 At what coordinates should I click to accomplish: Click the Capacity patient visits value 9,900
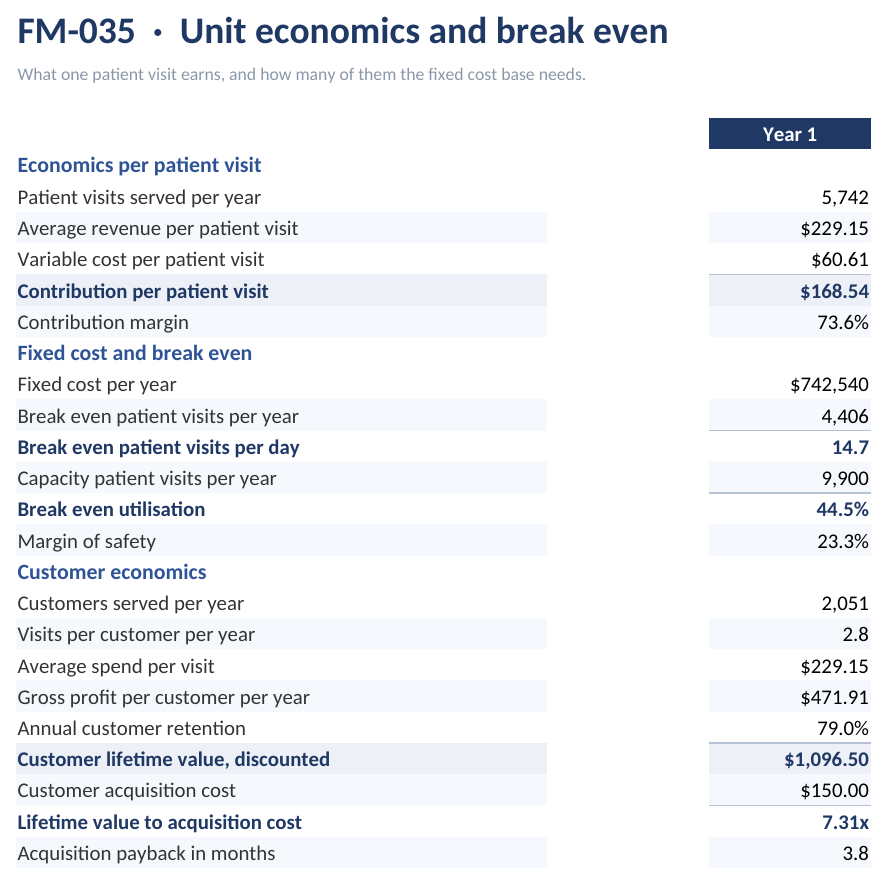pyautogui.click(x=845, y=478)
